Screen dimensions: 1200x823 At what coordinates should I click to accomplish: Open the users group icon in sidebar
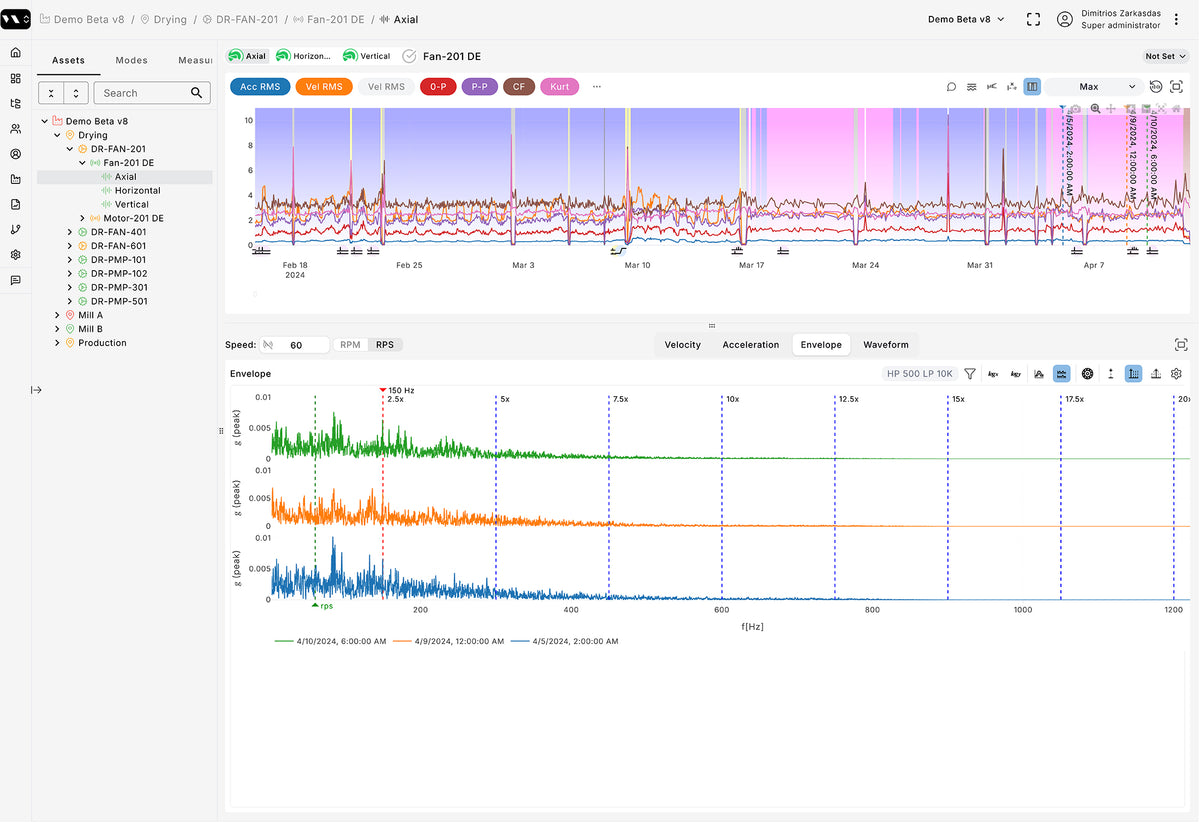(15, 129)
